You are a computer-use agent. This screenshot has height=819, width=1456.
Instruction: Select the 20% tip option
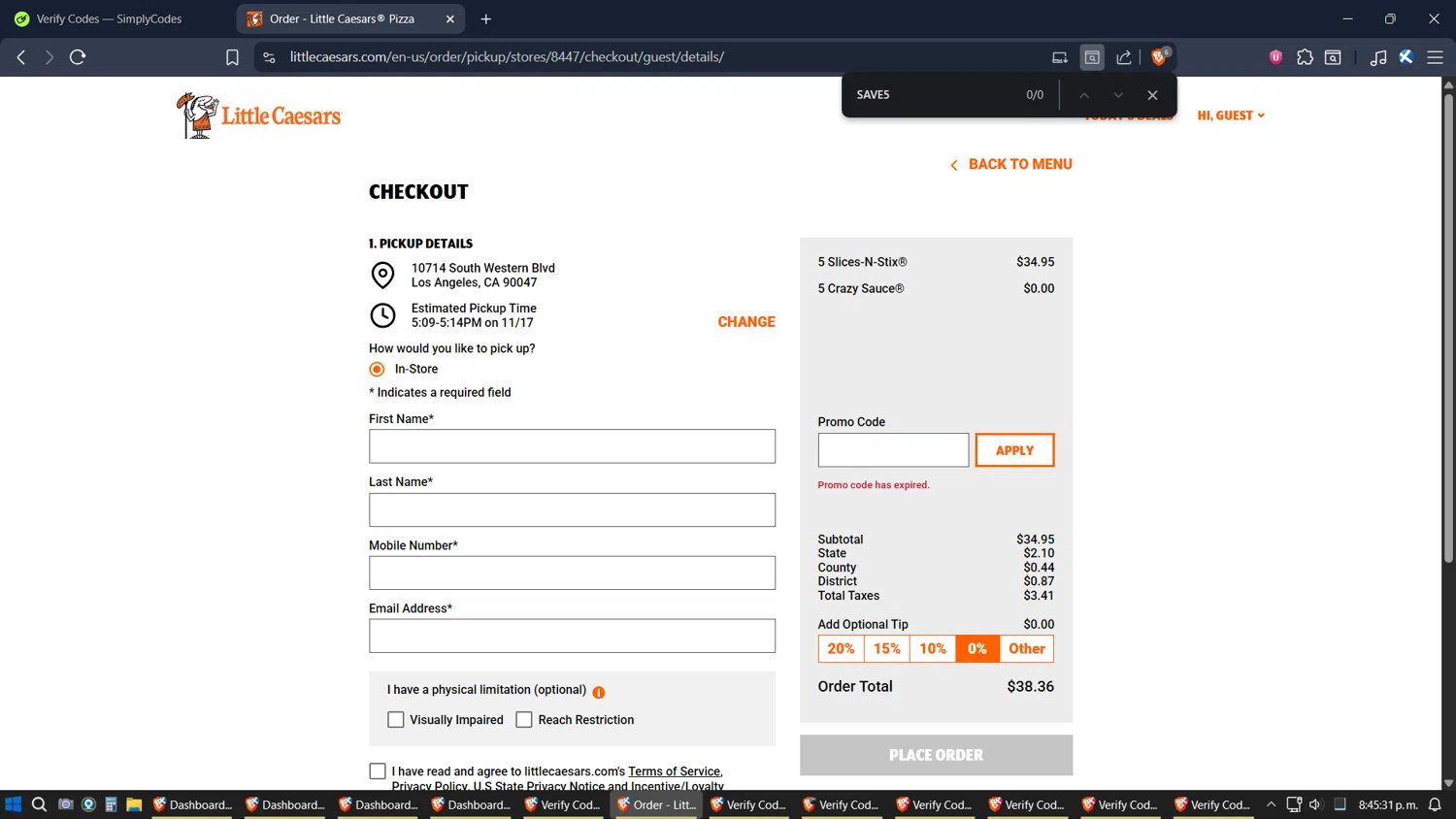tap(841, 649)
